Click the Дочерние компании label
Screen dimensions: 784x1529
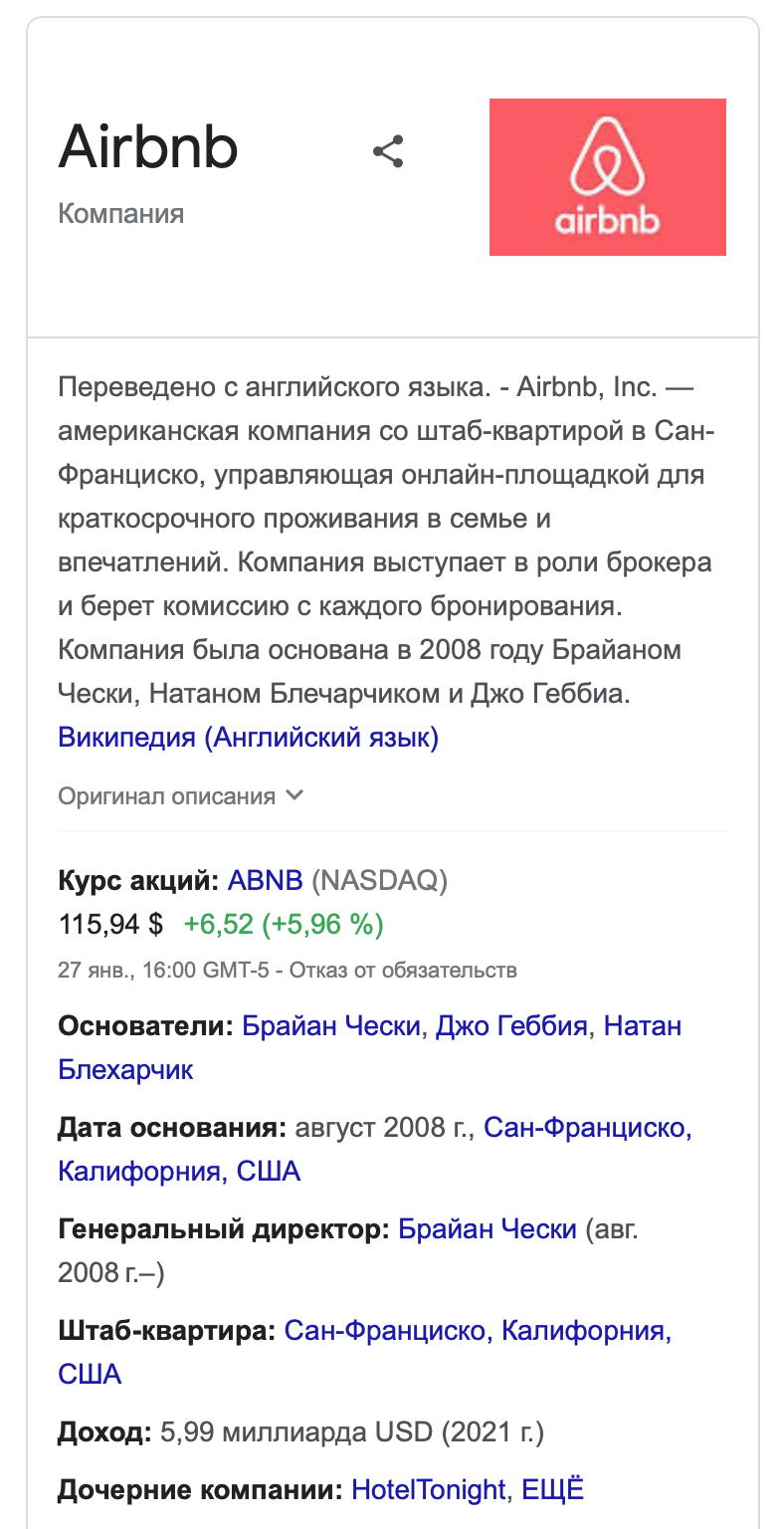click(x=200, y=1490)
